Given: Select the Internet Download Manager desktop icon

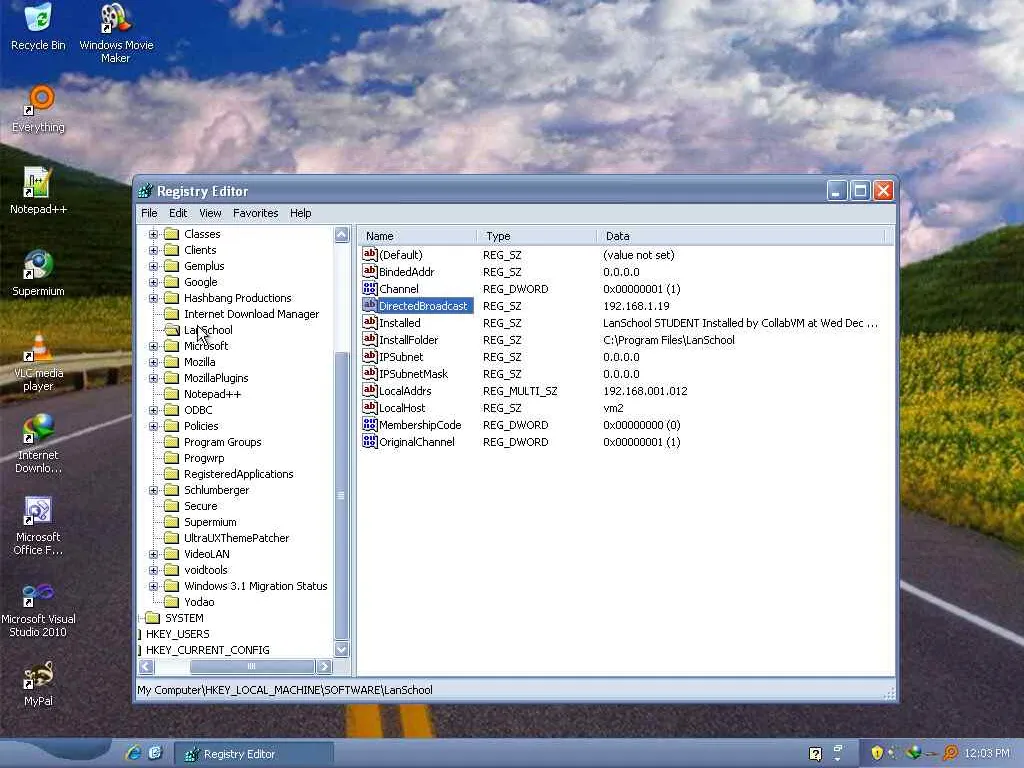Looking at the screenshot, I should (38, 443).
